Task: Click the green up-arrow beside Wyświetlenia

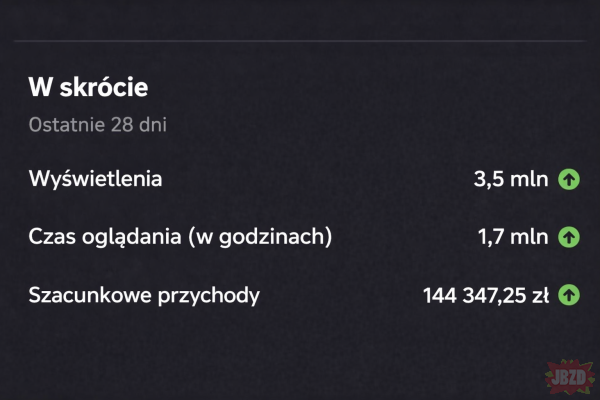Action: (568, 180)
